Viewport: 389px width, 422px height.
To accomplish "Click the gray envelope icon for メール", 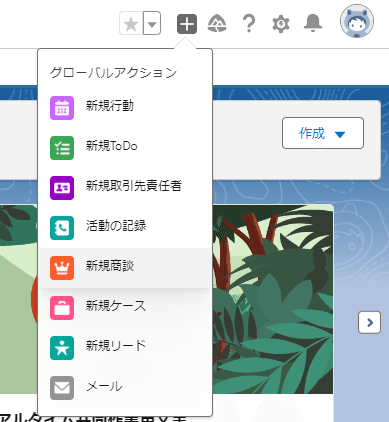I will pos(62,388).
